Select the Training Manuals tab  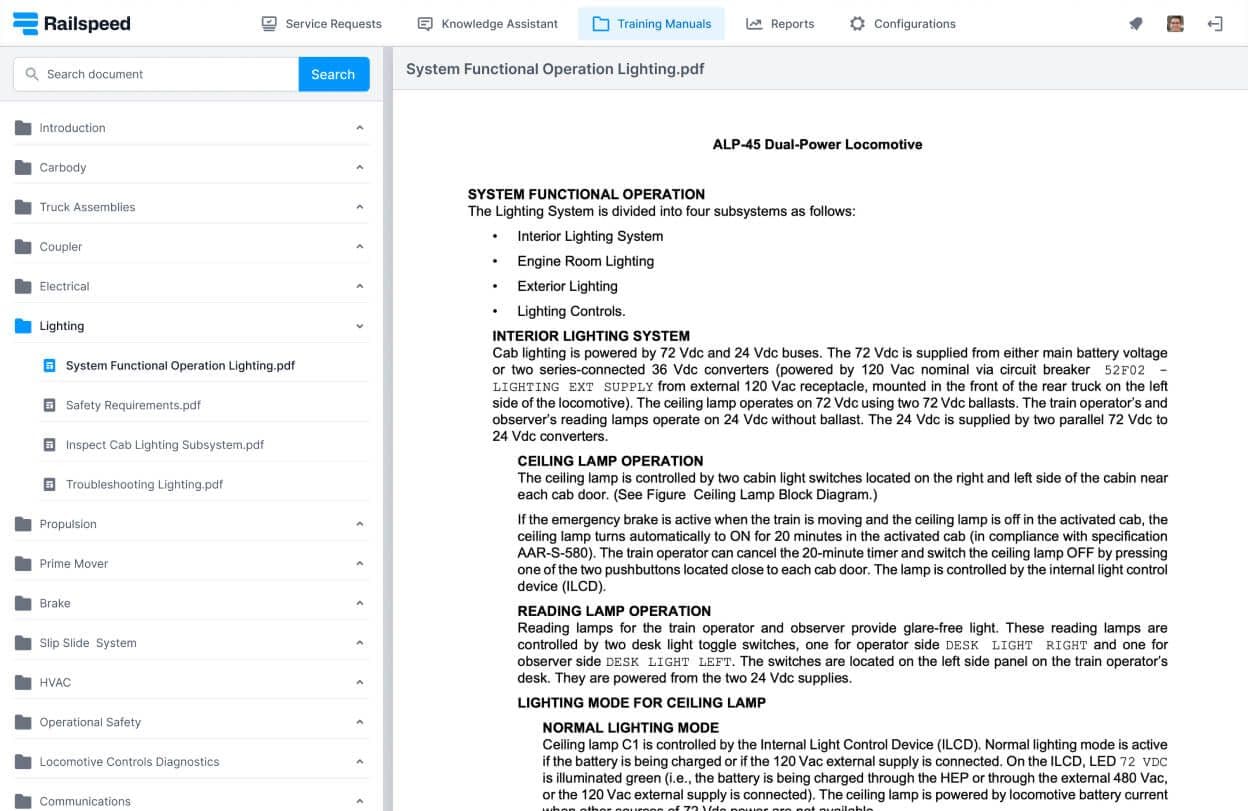[651, 24]
